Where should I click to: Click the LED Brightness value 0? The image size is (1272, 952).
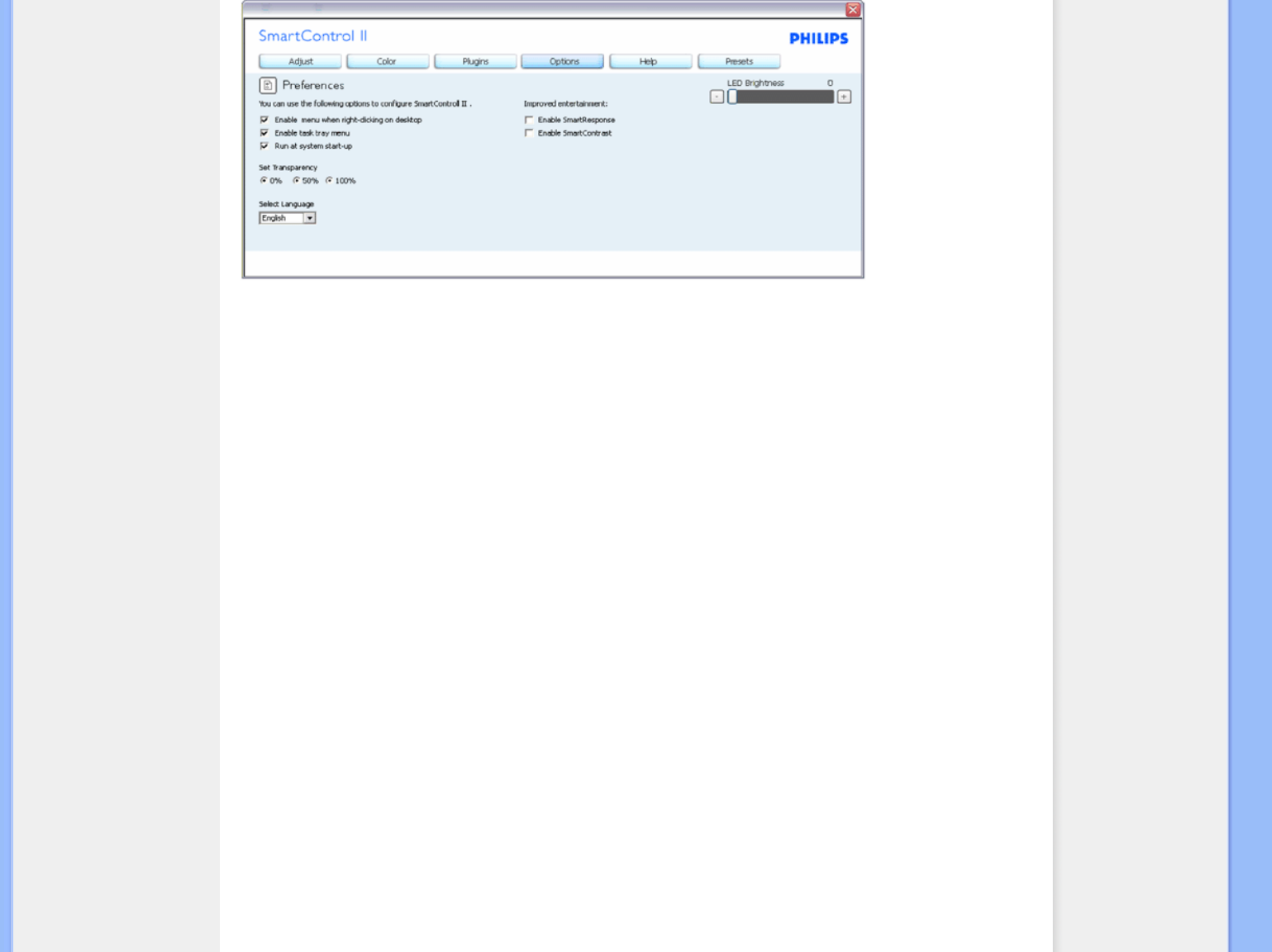830,83
